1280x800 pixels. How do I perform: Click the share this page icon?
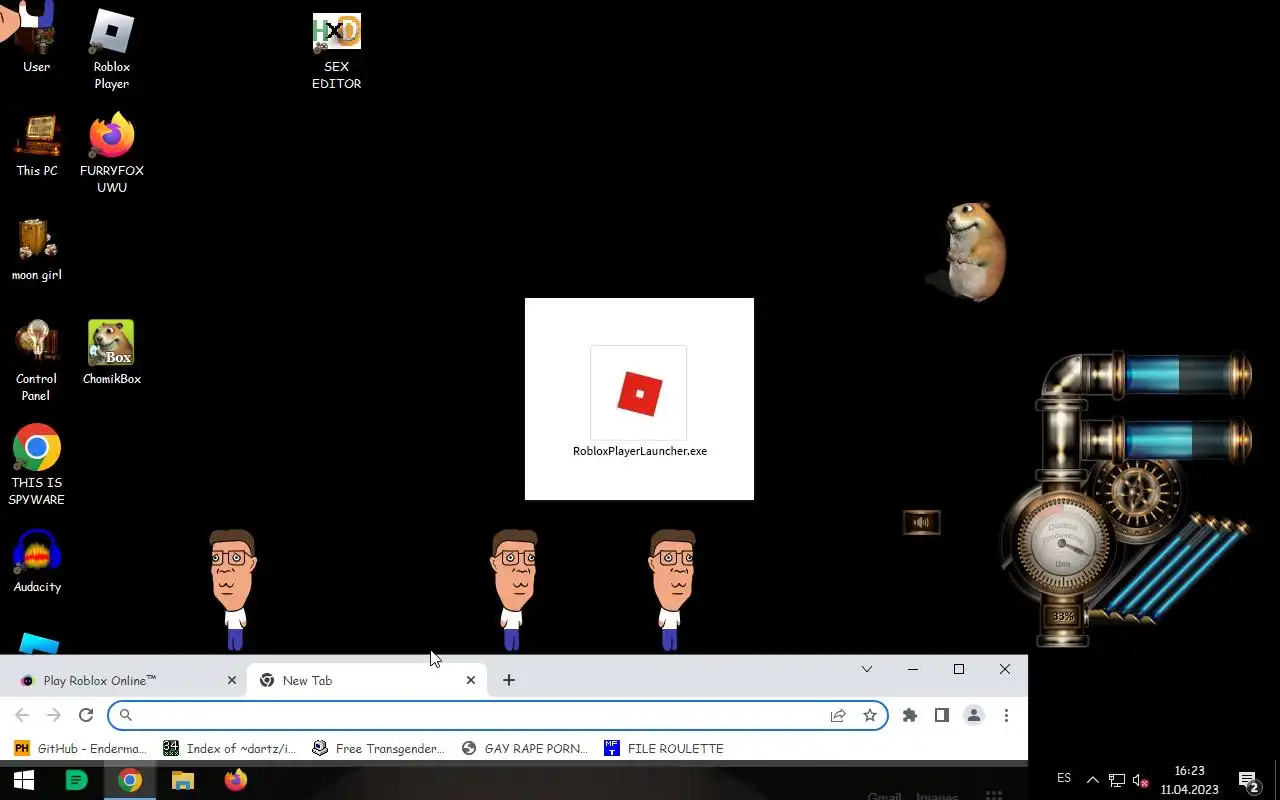[x=838, y=715]
